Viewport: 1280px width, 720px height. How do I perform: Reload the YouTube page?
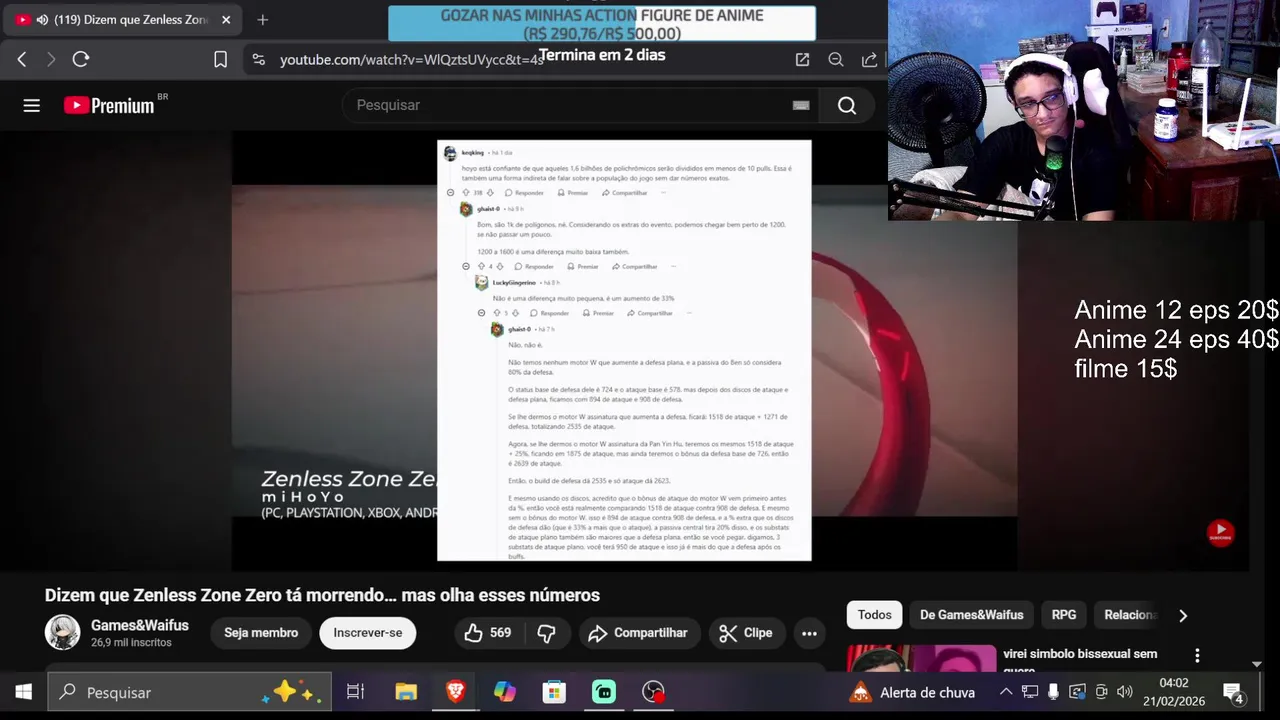pos(81,60)
